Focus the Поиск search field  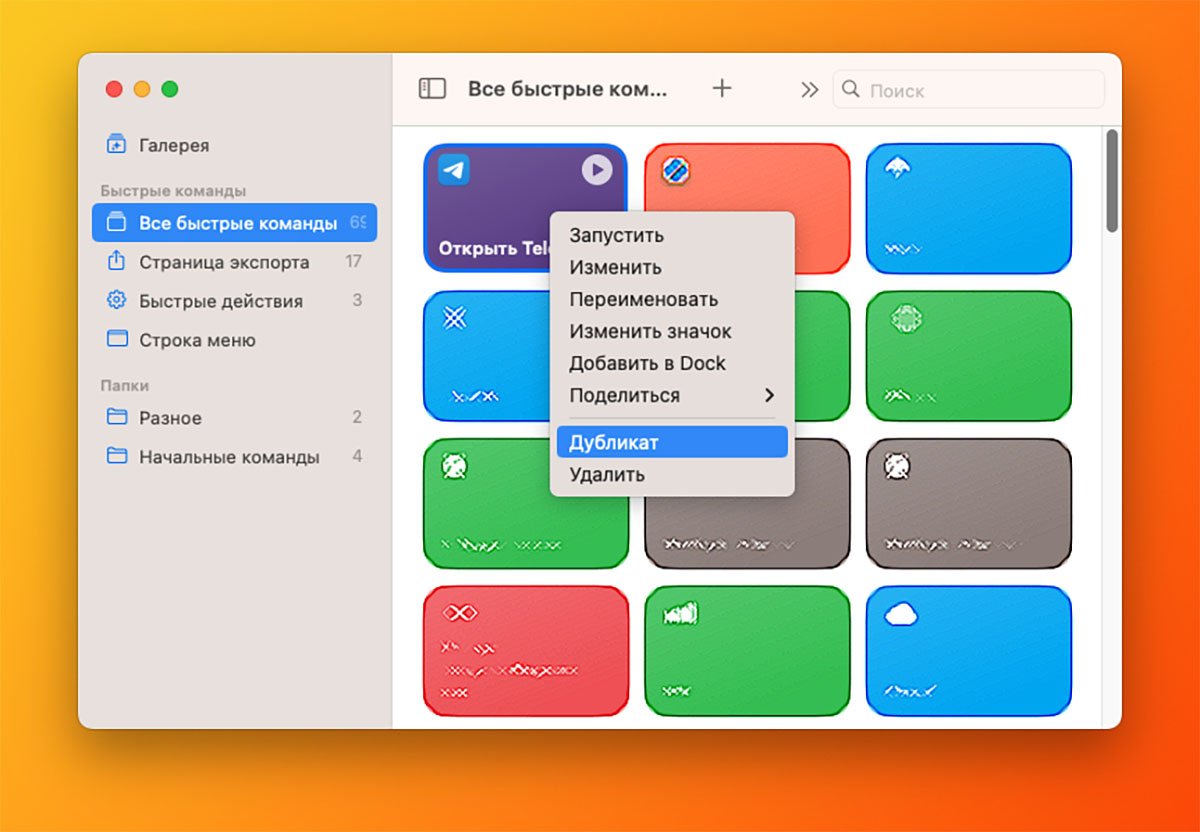969,90
